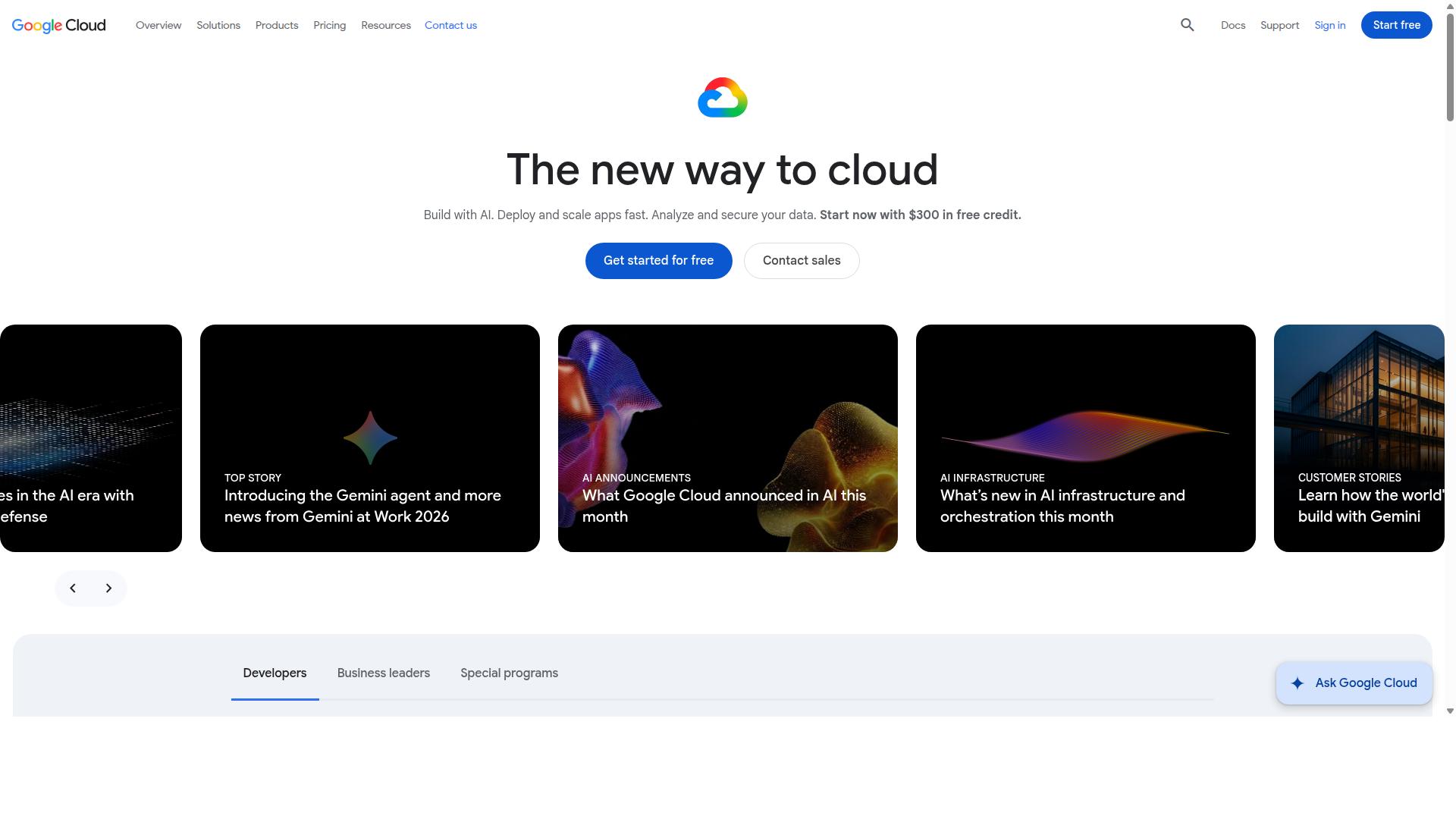1456x819 pixels.
Task: Advance carousel with next arrow
Action: click(108, 588)
